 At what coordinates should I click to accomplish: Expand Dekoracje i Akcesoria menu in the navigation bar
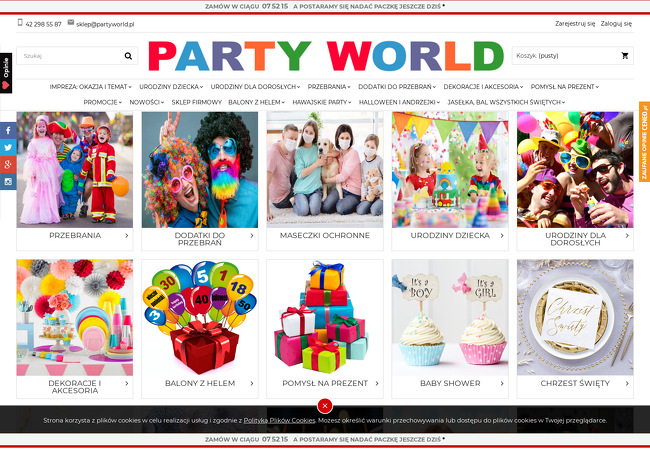[483, 87]
